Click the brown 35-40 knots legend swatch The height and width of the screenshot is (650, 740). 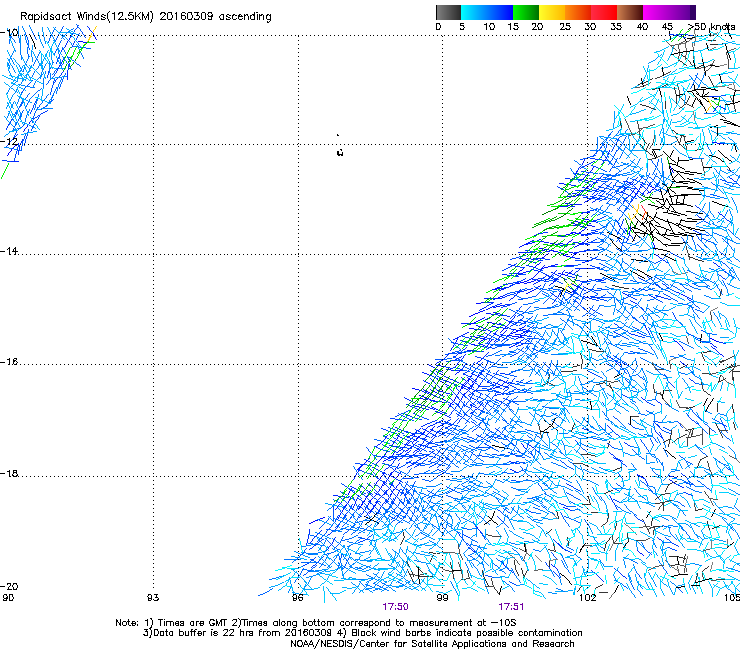coord(630,12)
